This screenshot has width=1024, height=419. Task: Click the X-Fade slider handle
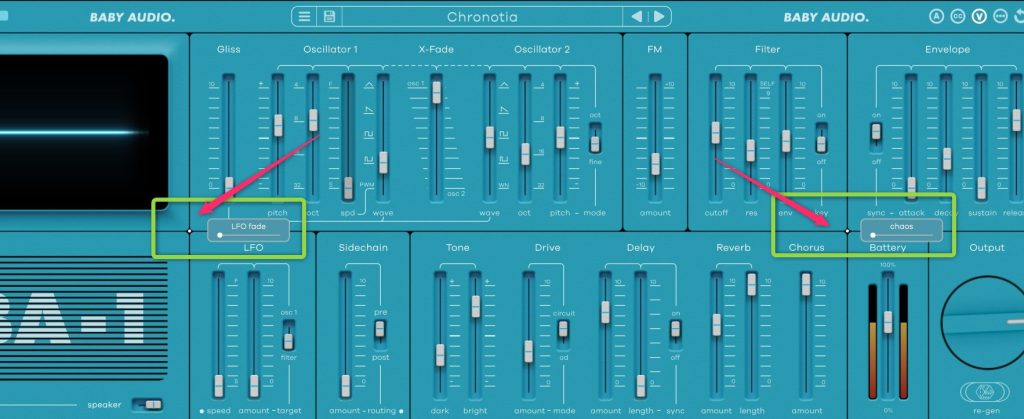pos(436,93)
